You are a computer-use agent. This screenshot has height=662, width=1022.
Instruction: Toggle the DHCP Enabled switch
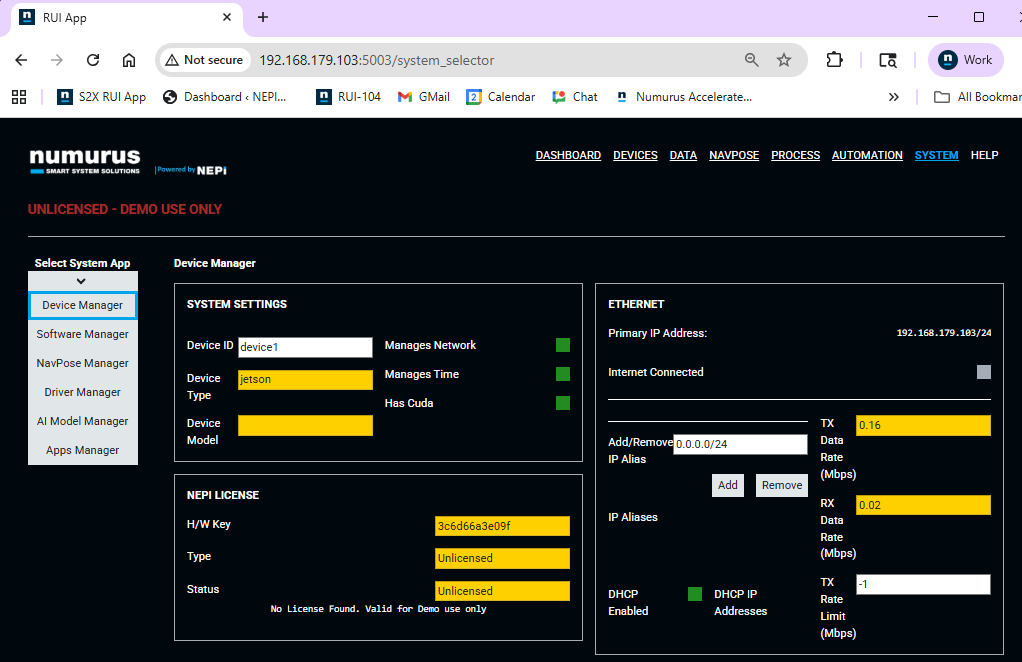[x=695, y=594]
